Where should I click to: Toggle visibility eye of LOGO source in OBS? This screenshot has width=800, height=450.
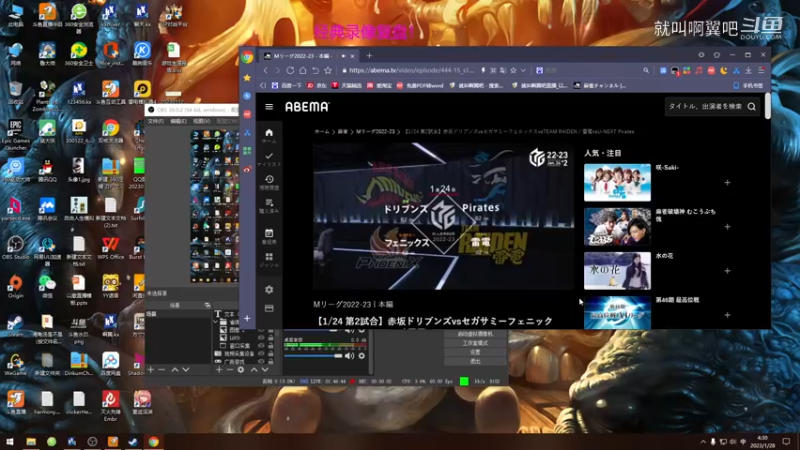[261, 338]
